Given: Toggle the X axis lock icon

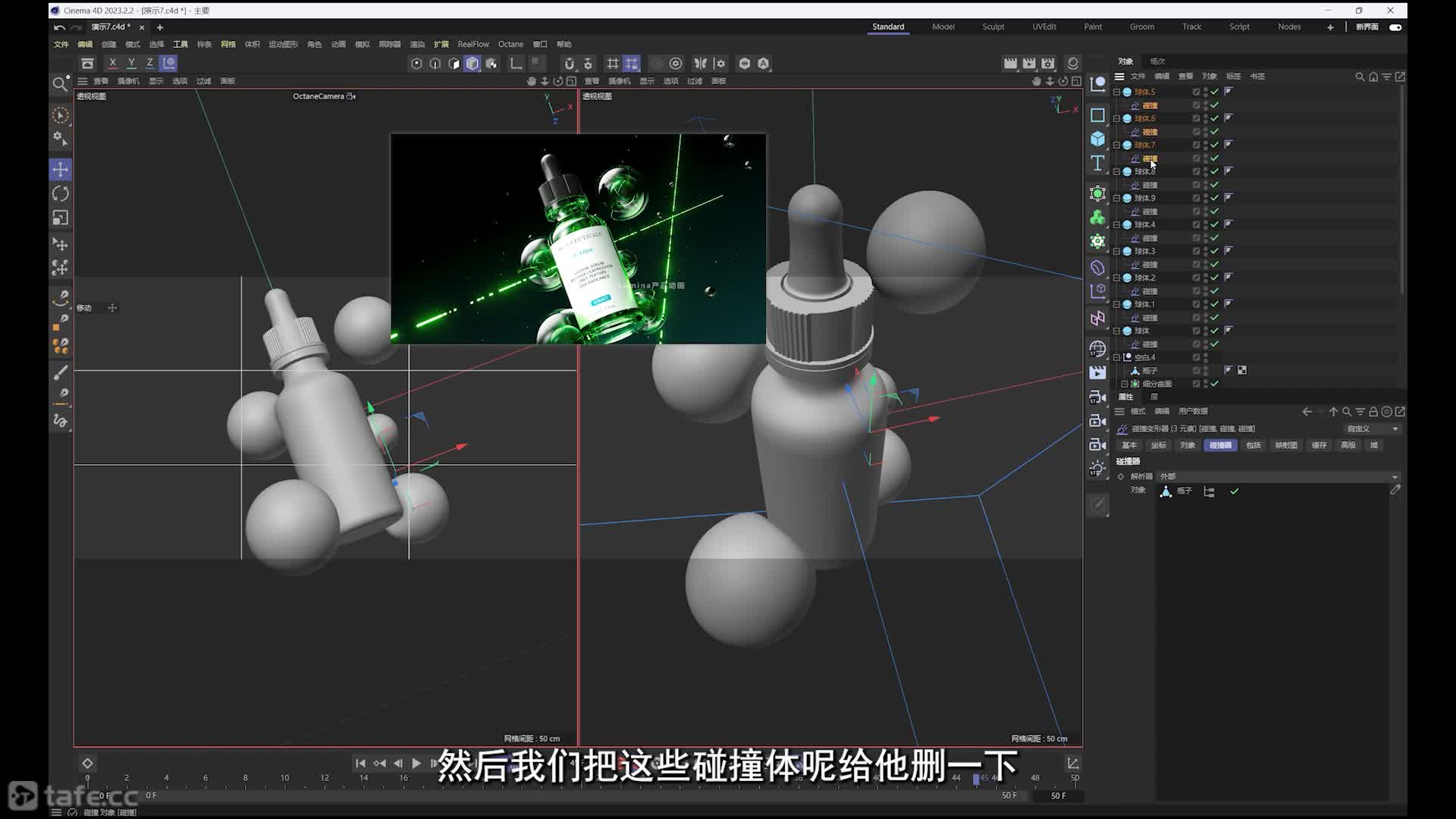Looking at the screenshot, I should click(112, 63).
